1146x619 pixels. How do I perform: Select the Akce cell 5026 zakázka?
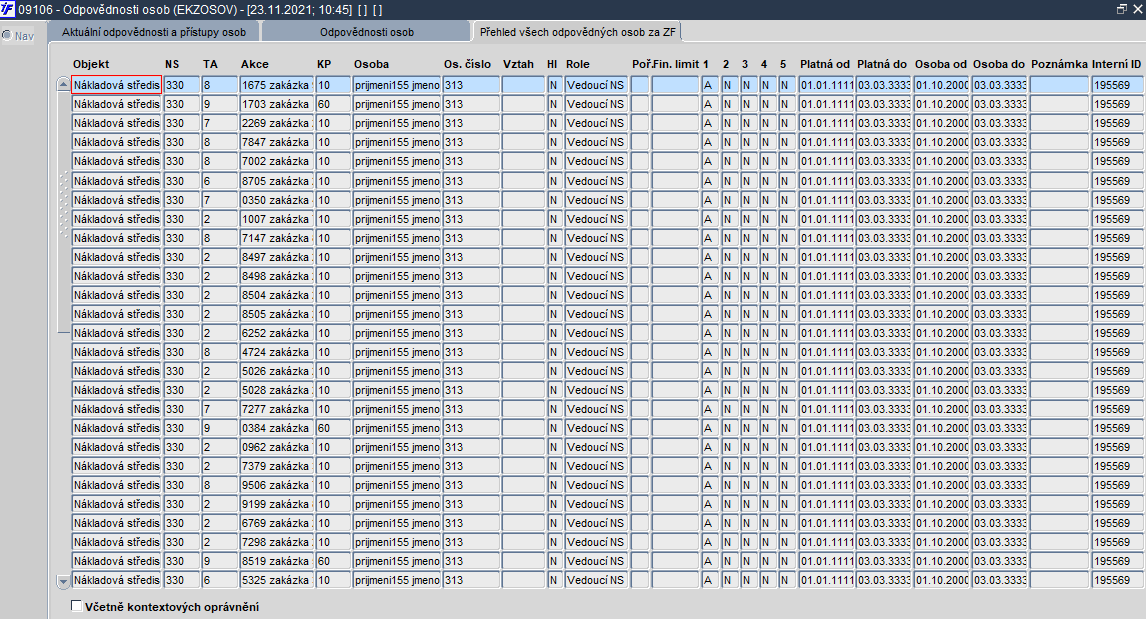click(x=276, y=371)
